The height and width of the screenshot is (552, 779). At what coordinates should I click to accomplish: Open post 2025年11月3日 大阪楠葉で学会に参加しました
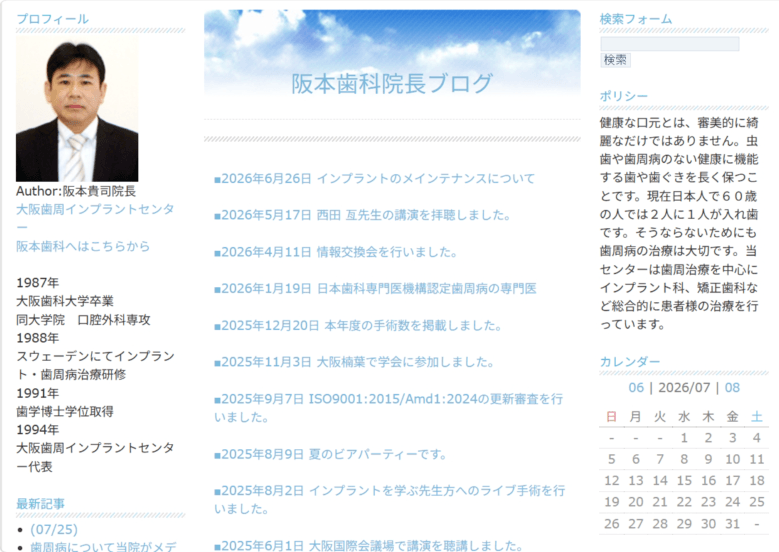click(x=354, y=362)
